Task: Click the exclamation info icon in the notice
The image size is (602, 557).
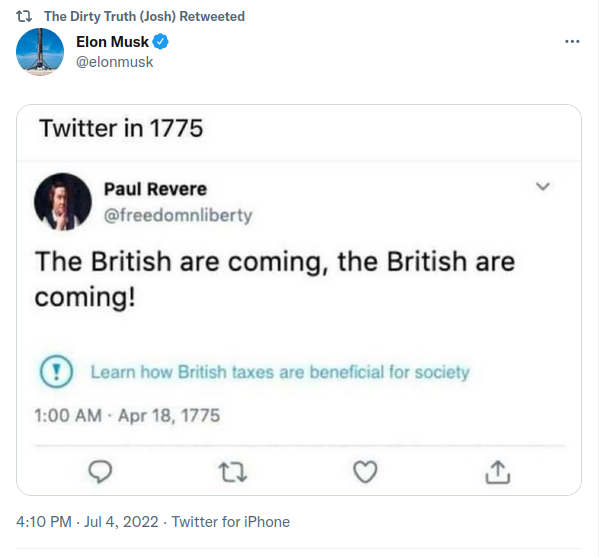Action: click(58, 372)
